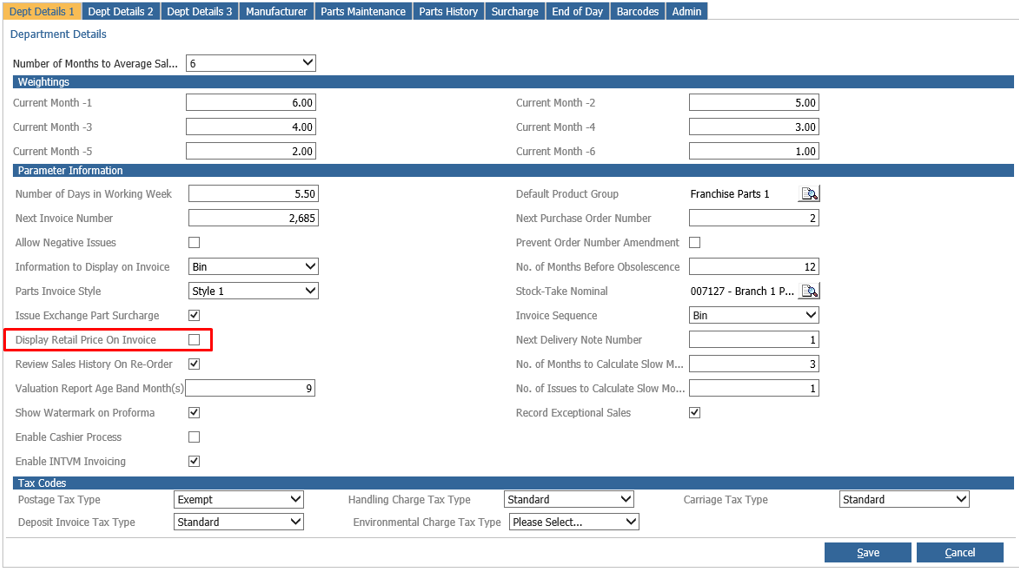This screenshot has height=568, width=1019.
Task: Enable Display Retail Price On Invoice
Action: point(194,339)
